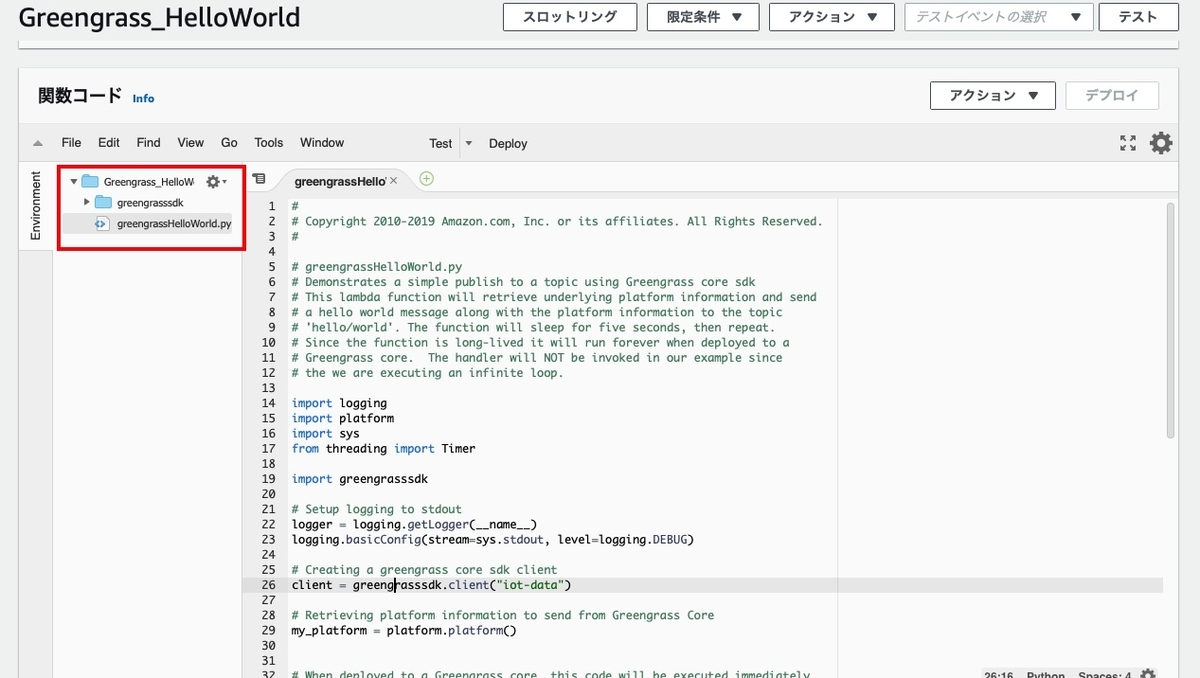Open the 限定条件 dropdown
Screen dimensions: 1200x678
click(x=703, y=17)
